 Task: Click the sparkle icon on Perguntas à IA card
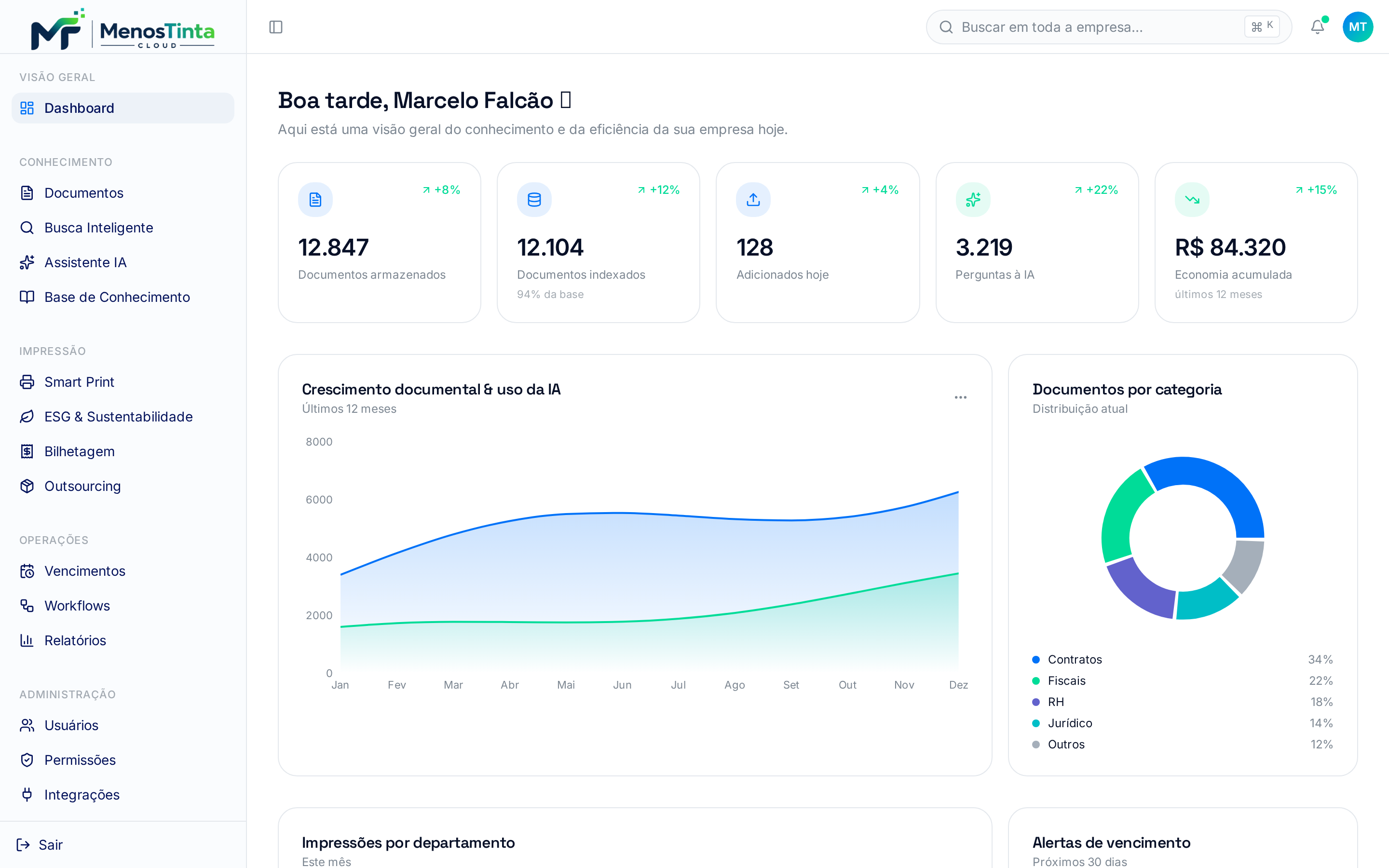coord(973,199)
